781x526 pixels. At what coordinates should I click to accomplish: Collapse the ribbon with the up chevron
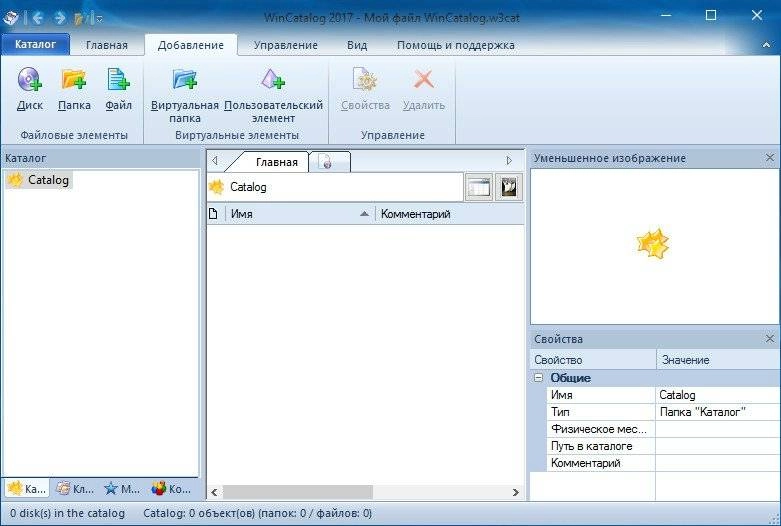[766, 45]
